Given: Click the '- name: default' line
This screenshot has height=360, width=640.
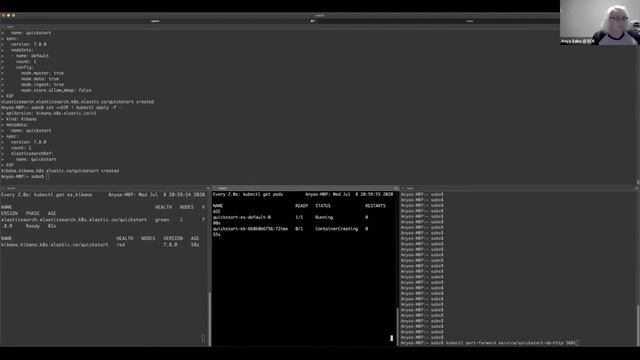Looking at the screenshot, I should point(29,56).
